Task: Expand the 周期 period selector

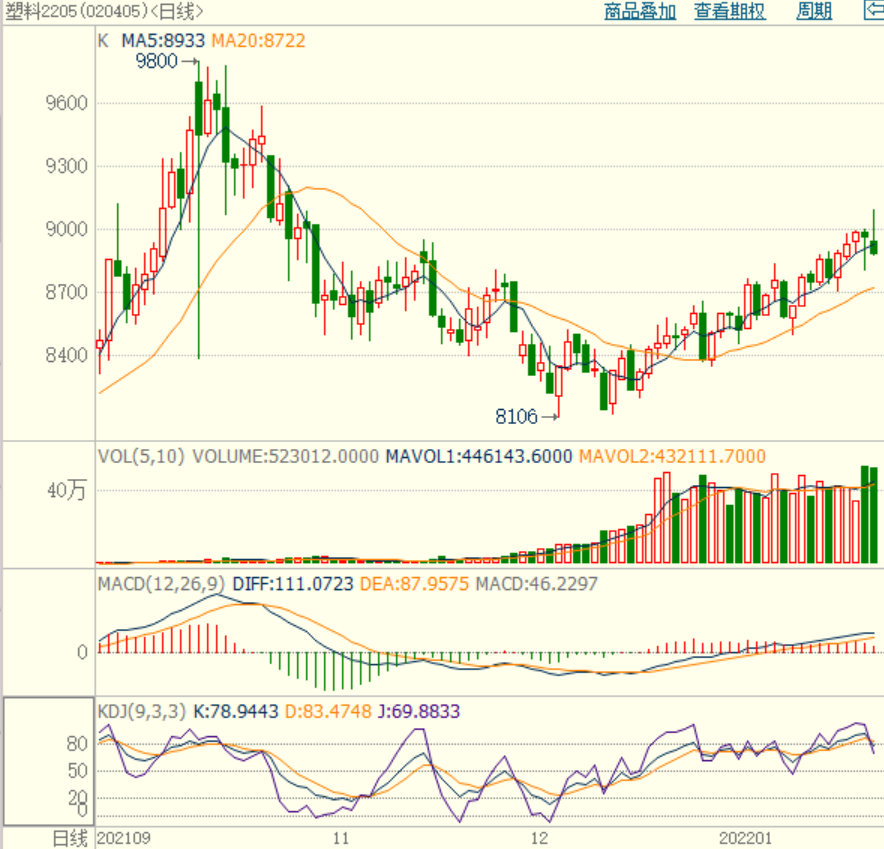Action: click(x=813, y=12)
